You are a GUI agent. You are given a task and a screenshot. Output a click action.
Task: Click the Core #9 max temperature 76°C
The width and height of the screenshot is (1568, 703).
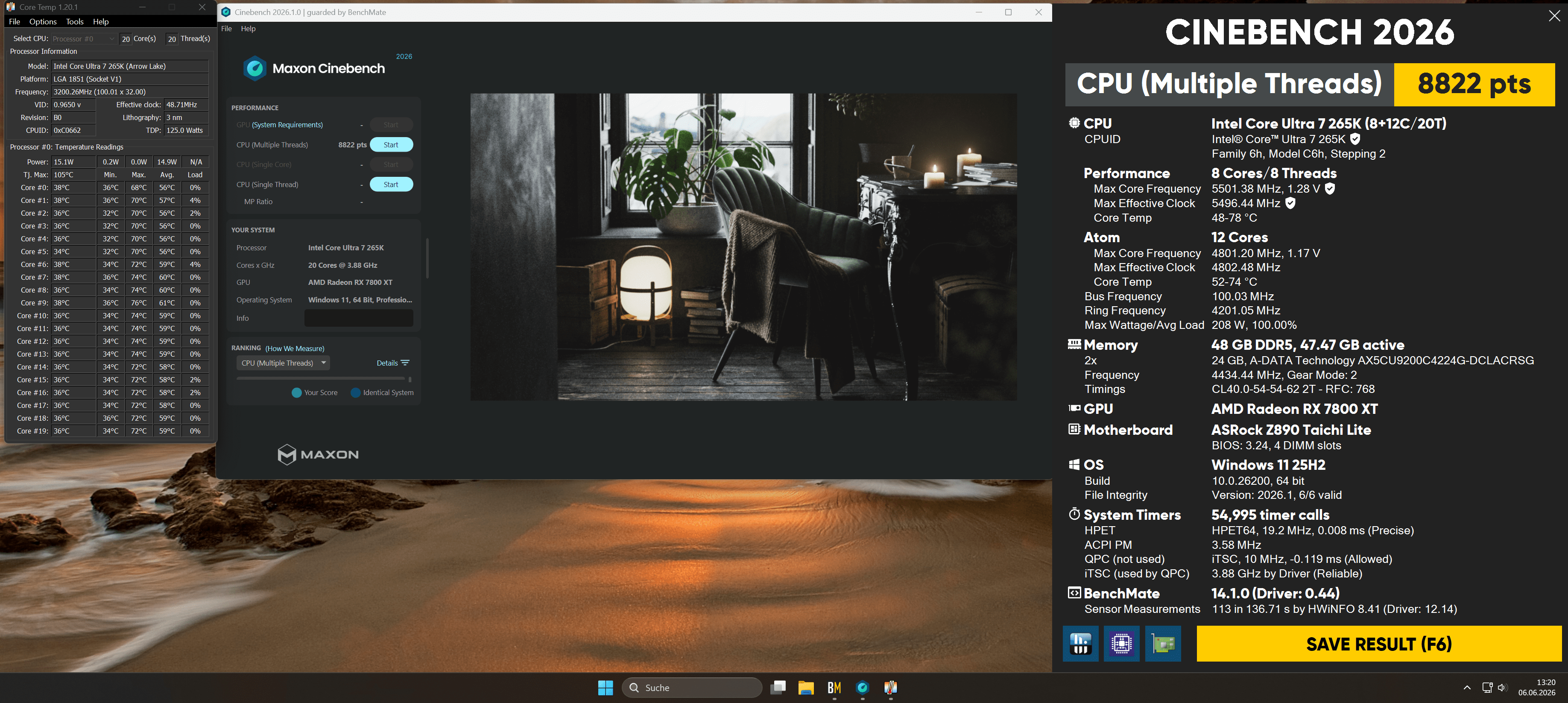(x=139, y=302)
